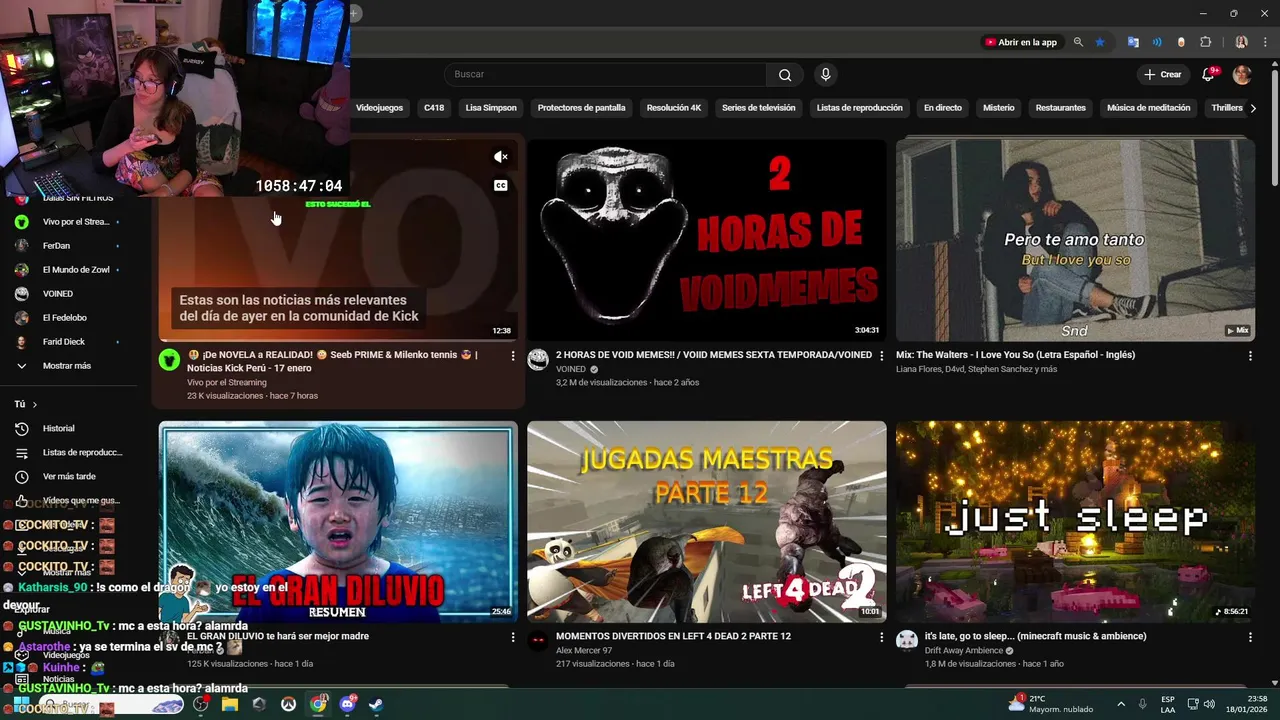Select Series de televisión chip
Screen dimensions: 1280x720
[x=759, y=108]
